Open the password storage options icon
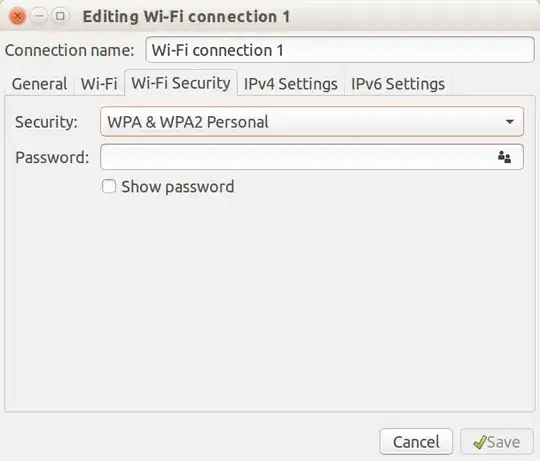The height and width of the screenshot is (461, 540). 504,157
